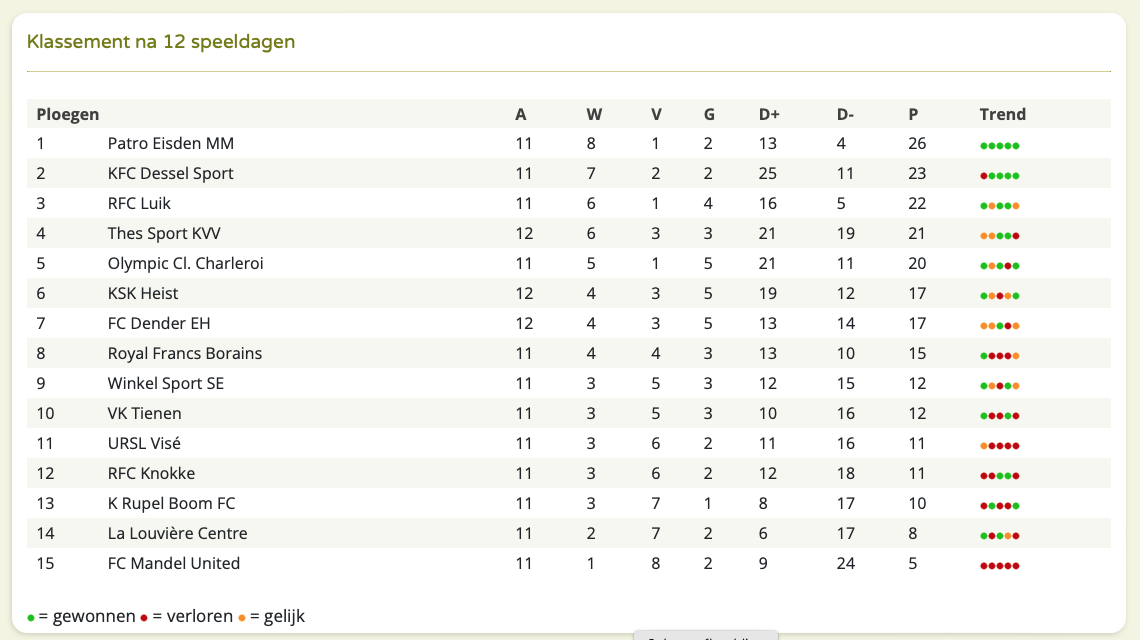Viewport: 1140px width, 640px height.
Task: Click Patro Eisden MM trend dots
Action: click(x=1000, y=146)
